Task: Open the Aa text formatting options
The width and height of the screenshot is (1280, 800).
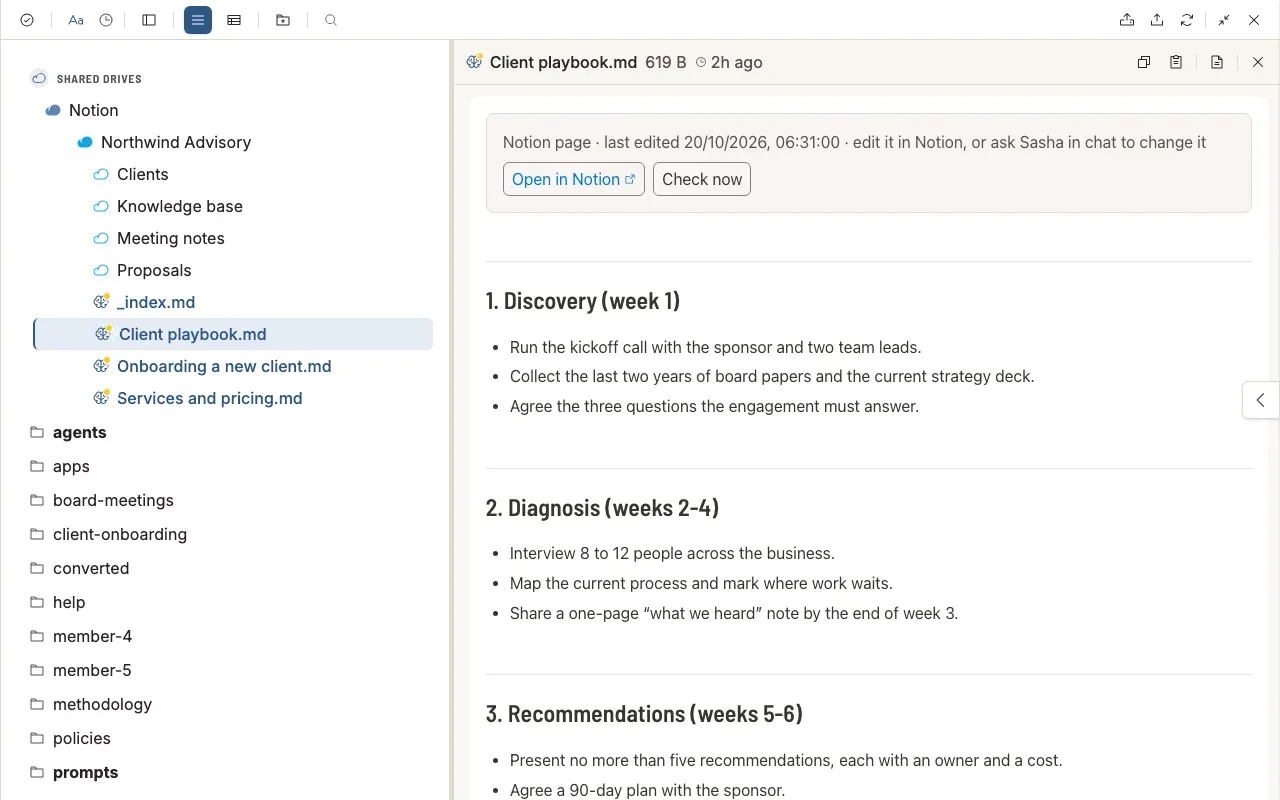Action: [x=76, y=20]
